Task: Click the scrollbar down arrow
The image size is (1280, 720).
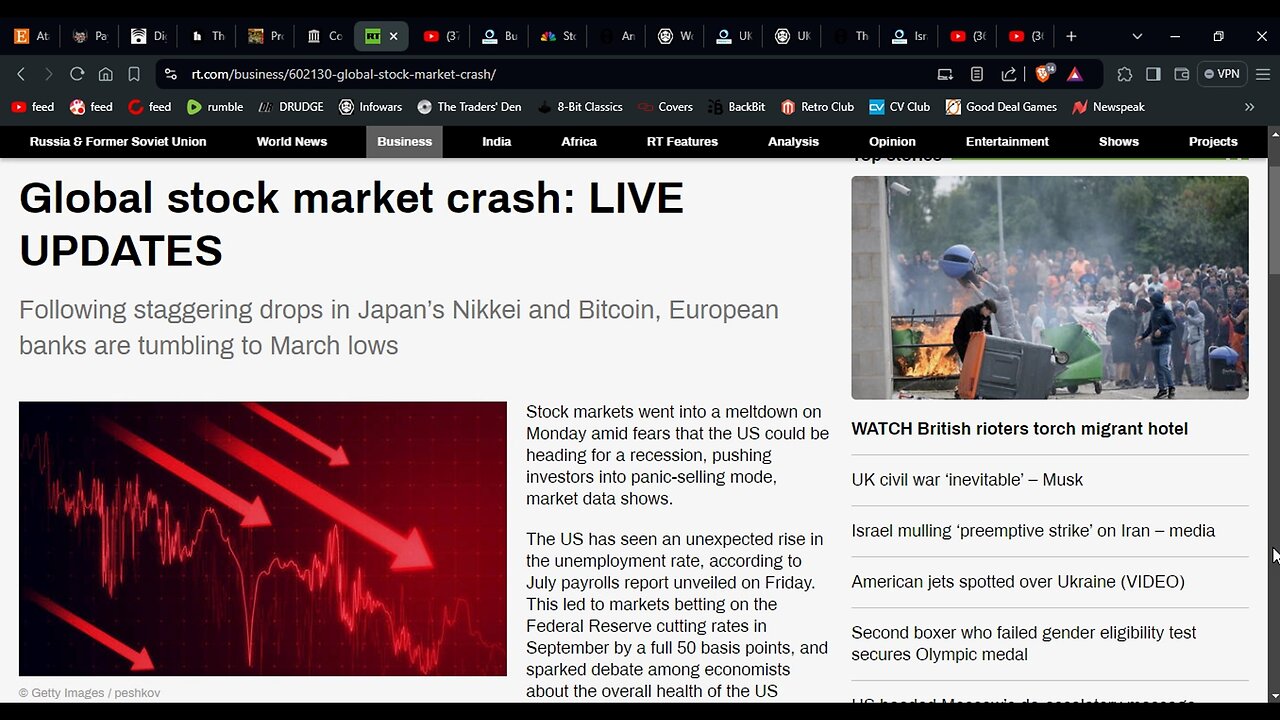Action: coord(1274,696)
